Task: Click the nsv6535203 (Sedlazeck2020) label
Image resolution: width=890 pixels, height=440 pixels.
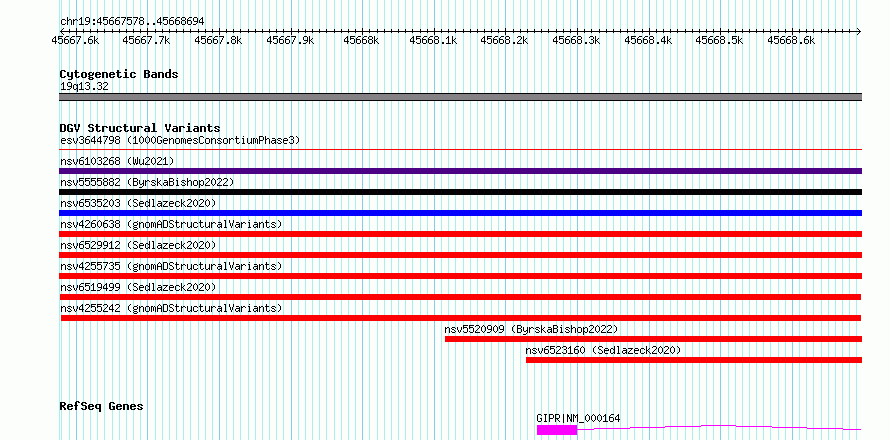Action: click(x=138, y=203)
